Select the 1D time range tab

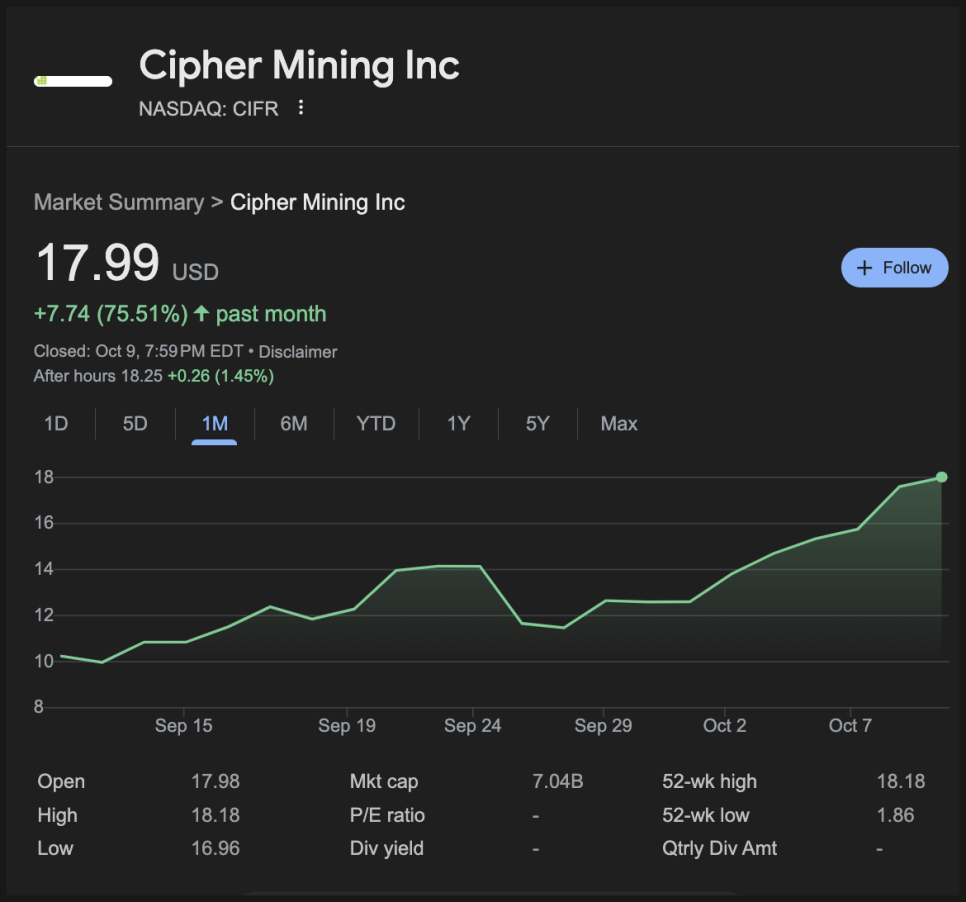pos(56,424)
